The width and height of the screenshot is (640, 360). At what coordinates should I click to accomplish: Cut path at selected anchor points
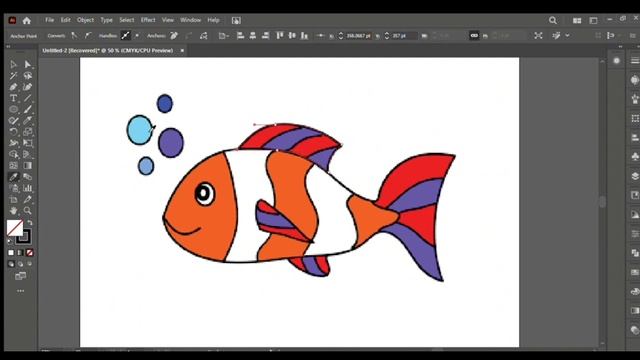click(203, 36)
